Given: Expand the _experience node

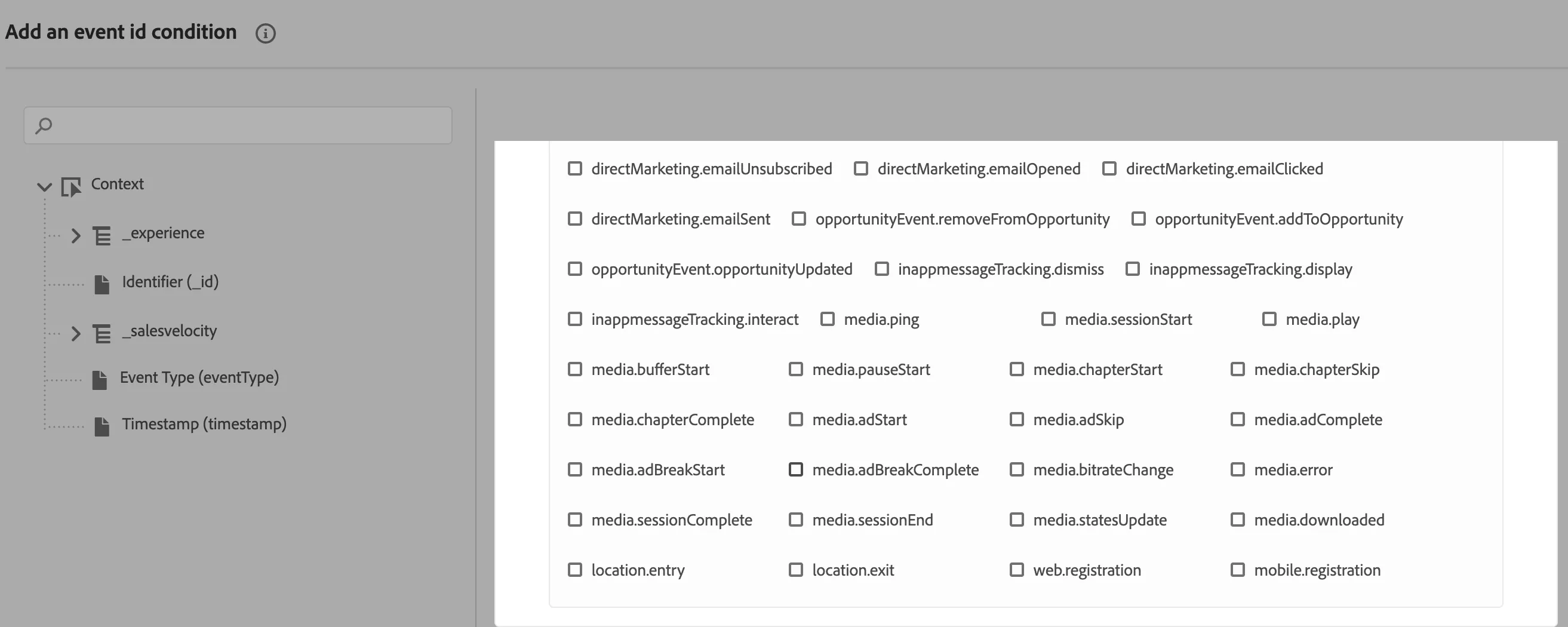Looking at the screenshot, I should click(x=75, y=236).
